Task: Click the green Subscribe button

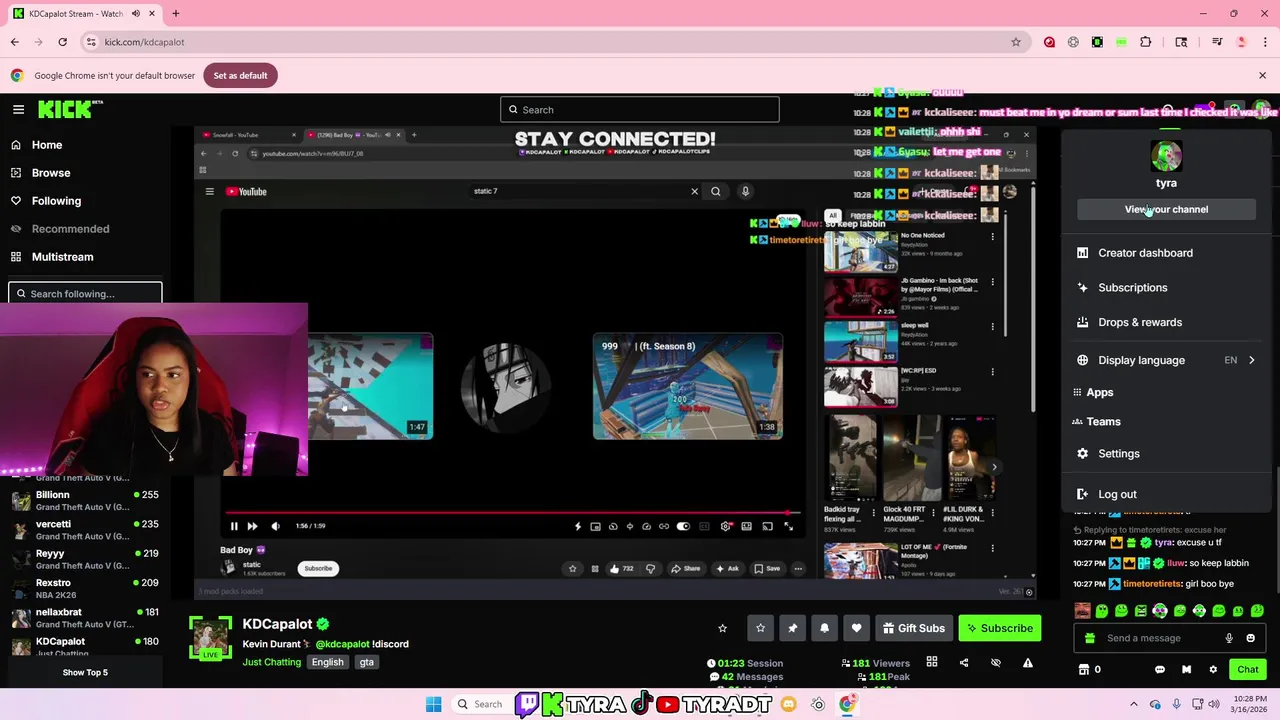Action: (1000, 628)
